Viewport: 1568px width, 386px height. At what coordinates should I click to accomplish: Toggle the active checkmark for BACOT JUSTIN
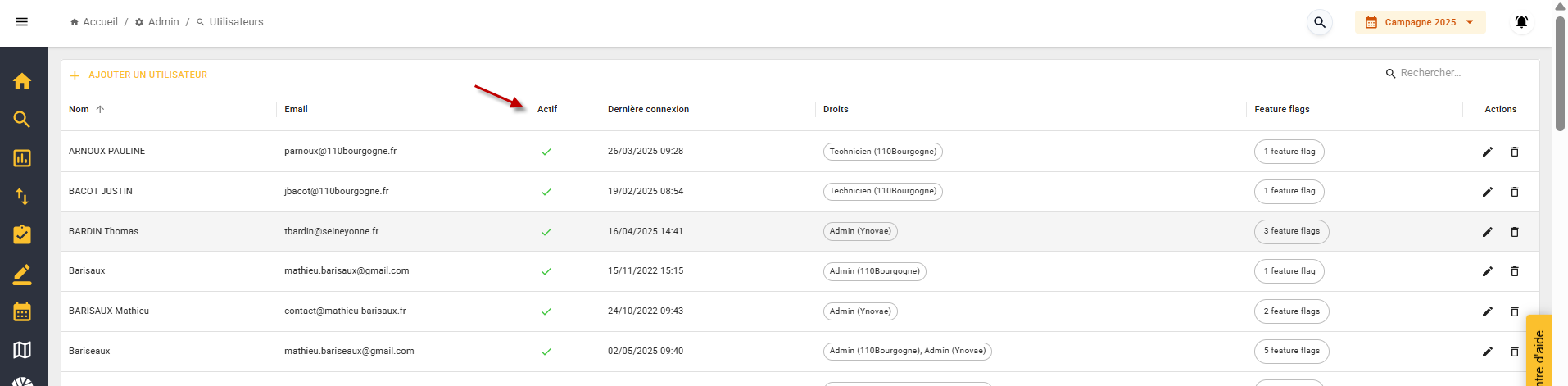click(546, 192)
